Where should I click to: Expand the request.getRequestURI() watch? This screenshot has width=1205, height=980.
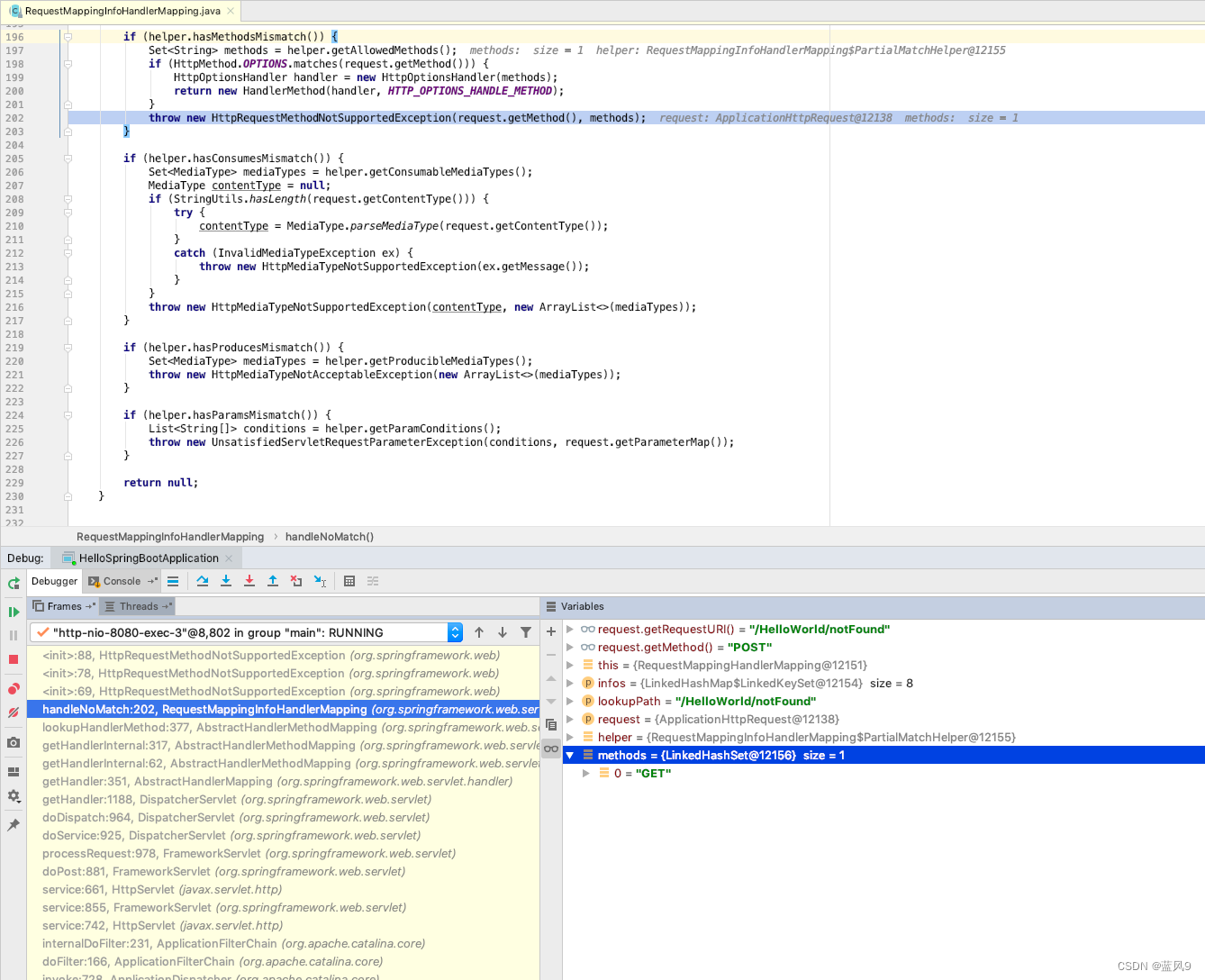click(569, 629)
